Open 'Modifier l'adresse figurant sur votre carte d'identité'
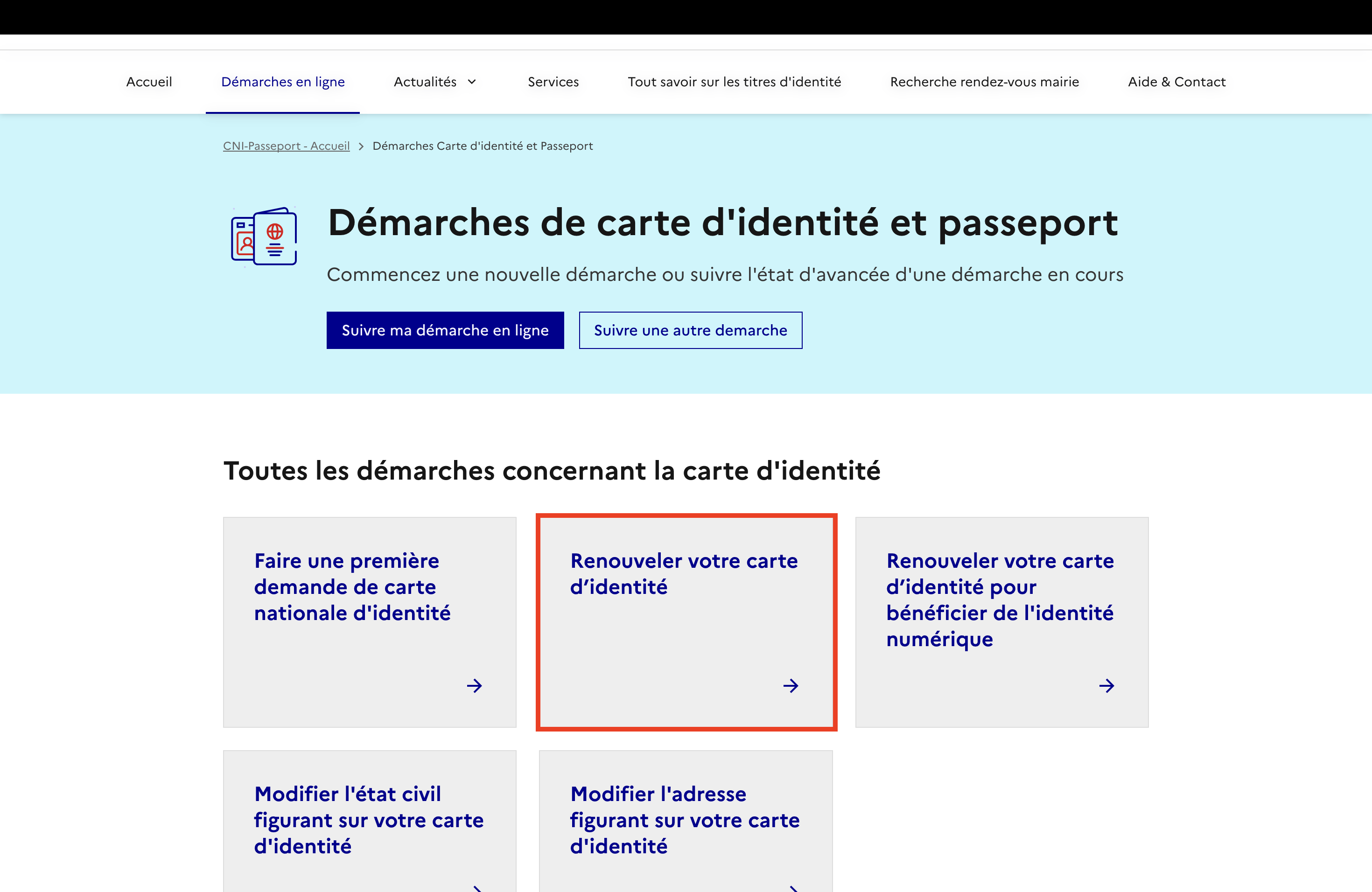This screenshot has height=892, width=1372. click(x=685, y=820)
